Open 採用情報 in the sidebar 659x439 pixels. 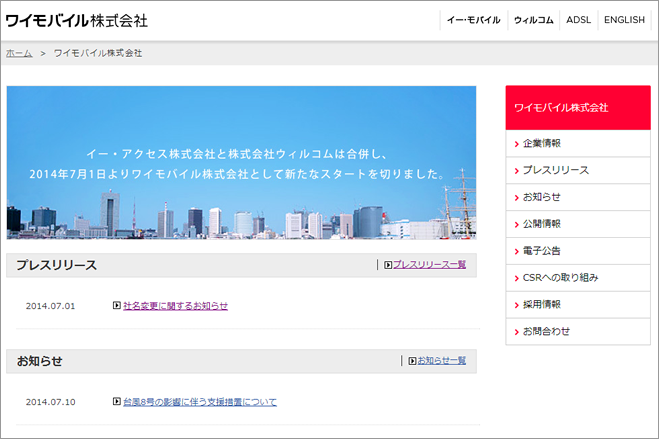tap(578, 305)
